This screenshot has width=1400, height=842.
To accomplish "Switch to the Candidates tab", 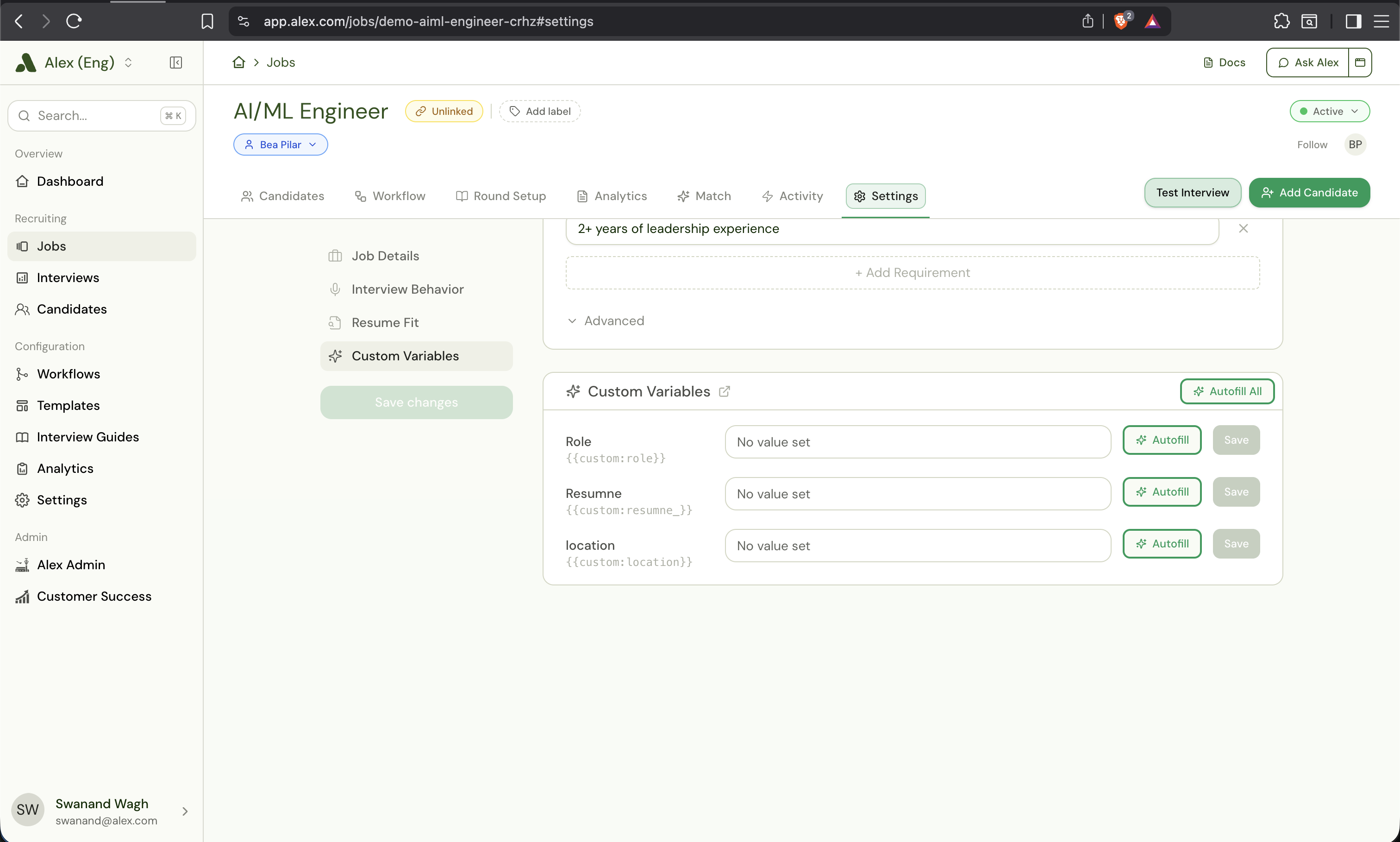I will pos(282,196).
